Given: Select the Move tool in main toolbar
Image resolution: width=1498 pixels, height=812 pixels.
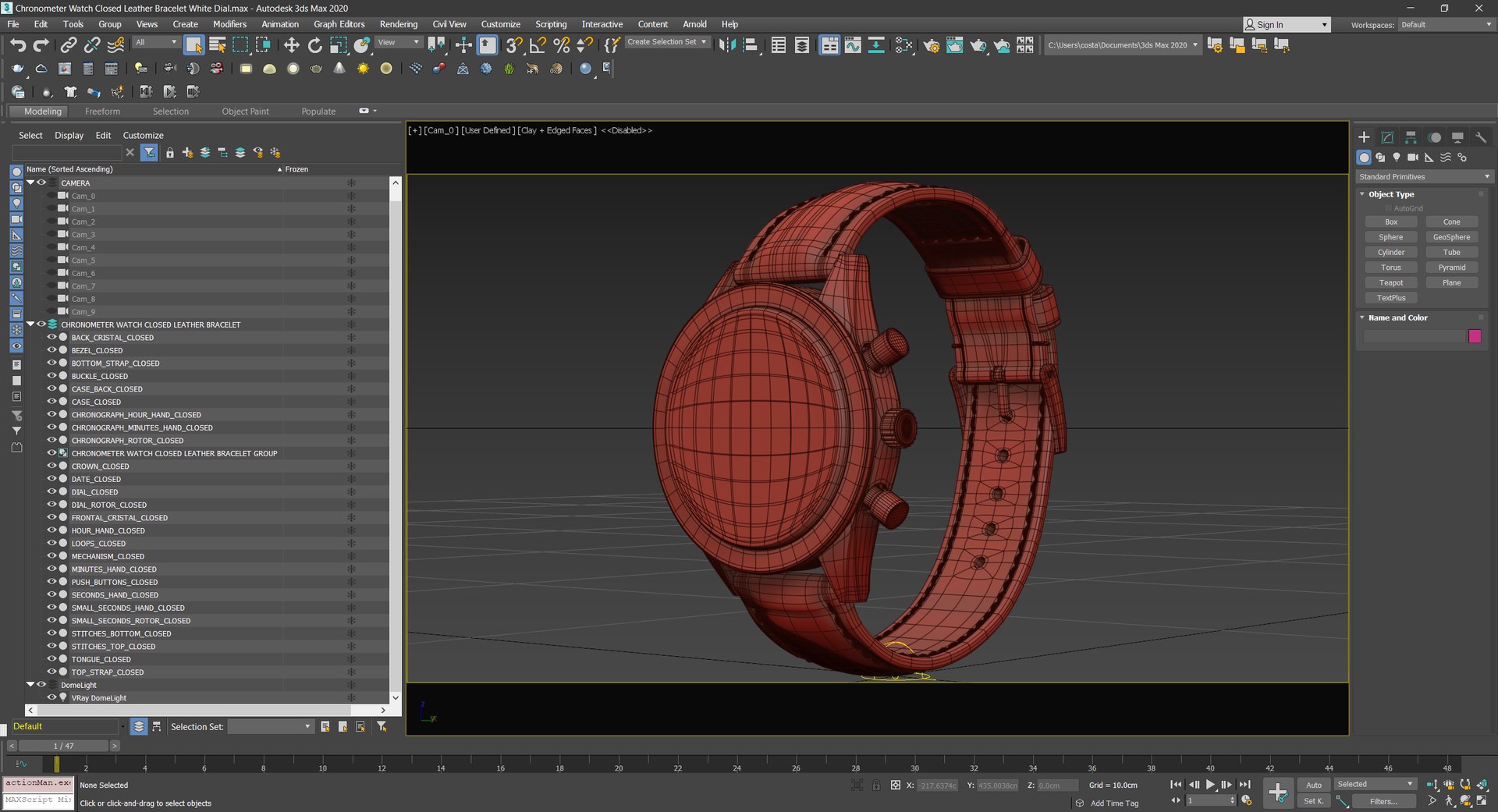Looking at the screenshot, I should pos(292,45).
